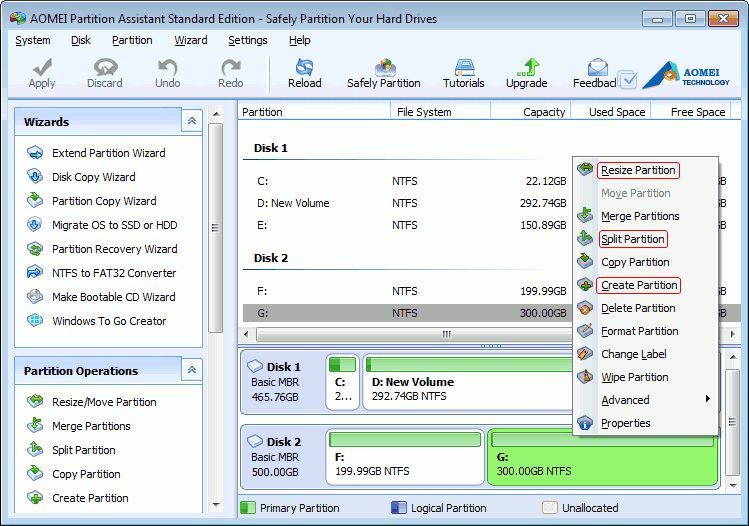Viewport: 749px width, 526px height.
Task: Click the Disk Copy Wizard icon
Action: tap(35, 177)
